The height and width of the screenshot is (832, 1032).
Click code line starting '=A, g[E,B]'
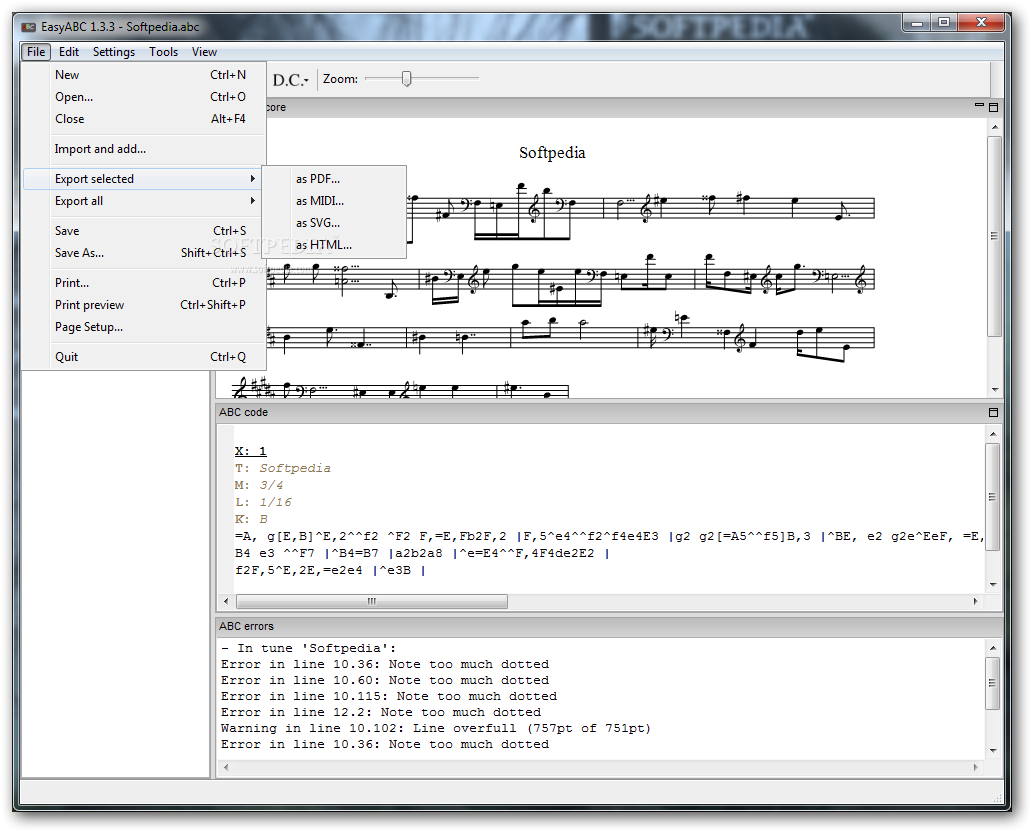point(609,536)
